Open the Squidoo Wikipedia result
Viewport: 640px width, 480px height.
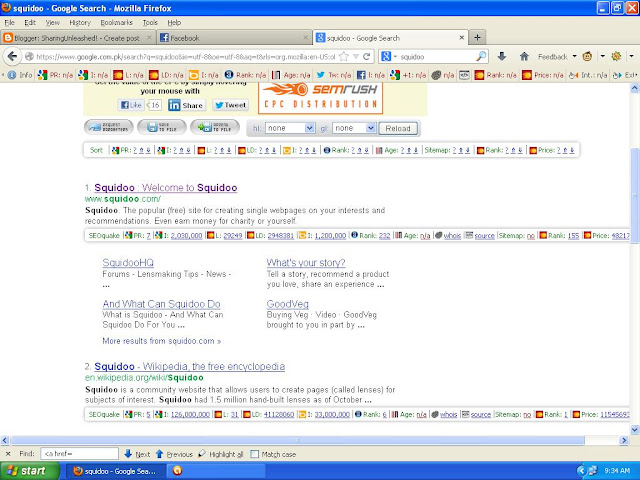pyautogui.click(x=189, y=366)
